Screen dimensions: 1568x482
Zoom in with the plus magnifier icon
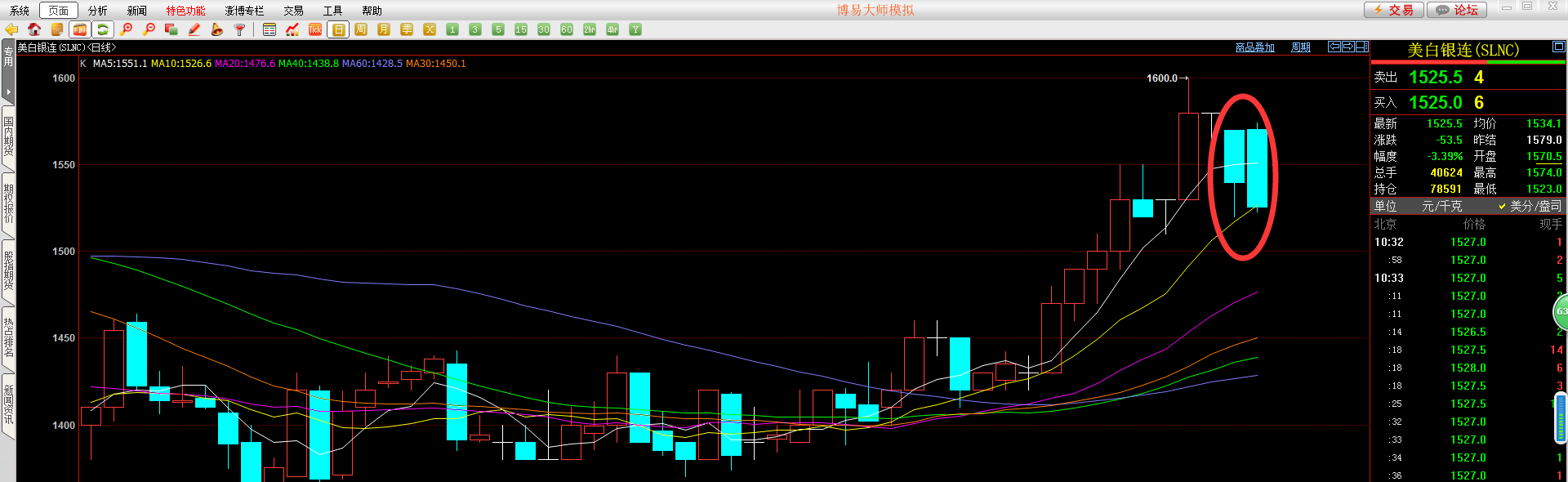pos(126,29)
